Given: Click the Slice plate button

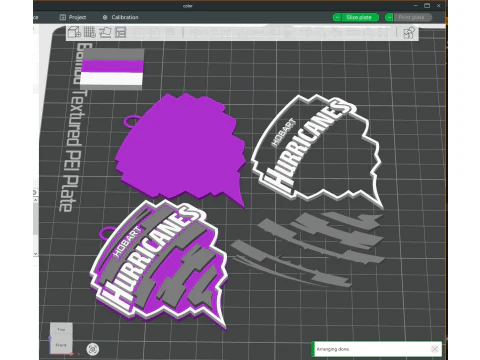Looking at the screenshot, I should pos(360,17).
